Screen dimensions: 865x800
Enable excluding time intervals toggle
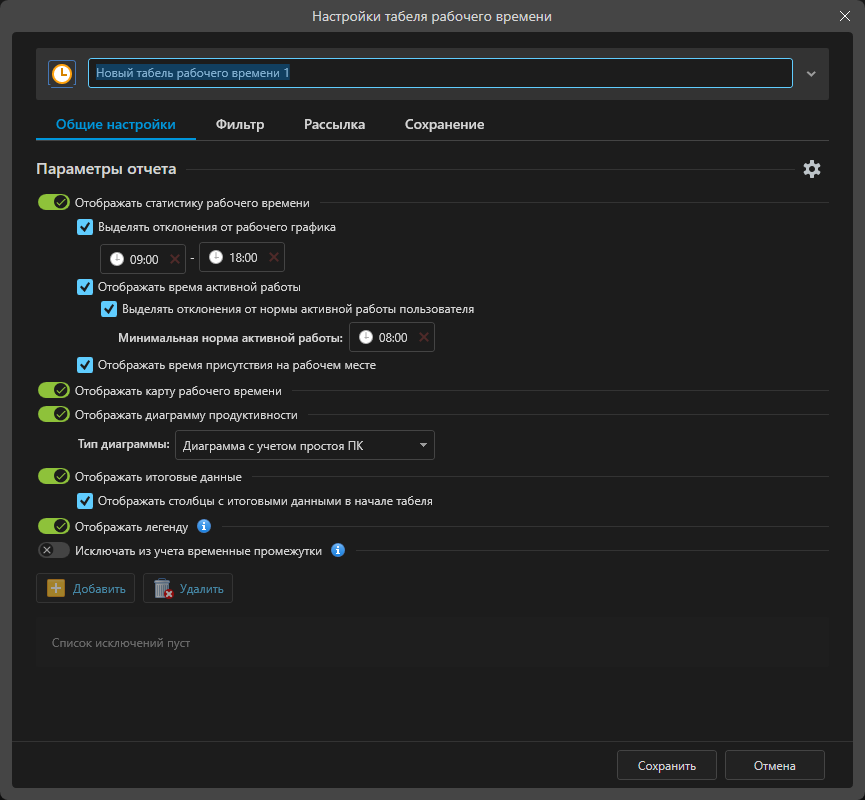pos(53,550)
